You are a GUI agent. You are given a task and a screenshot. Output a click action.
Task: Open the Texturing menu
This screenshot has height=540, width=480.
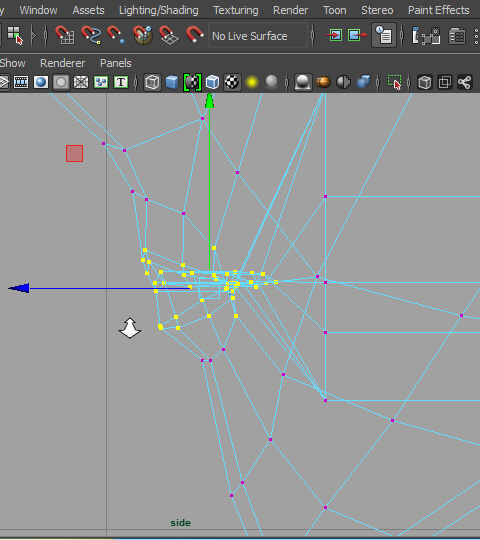pyautogui.click(x=236, y=10)
